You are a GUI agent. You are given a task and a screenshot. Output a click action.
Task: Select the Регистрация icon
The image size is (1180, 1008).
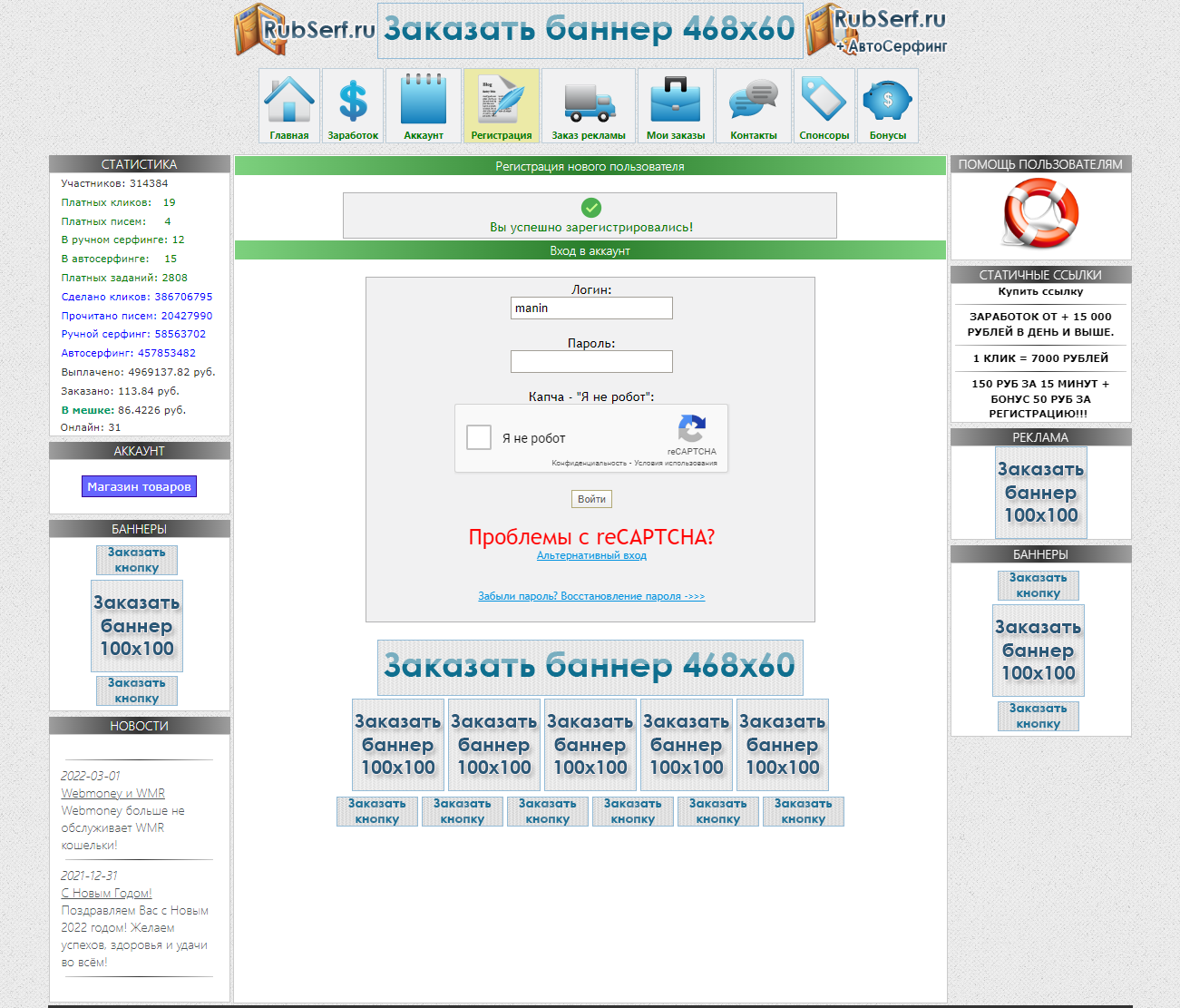pyautogui.click(x=502, y=106)
